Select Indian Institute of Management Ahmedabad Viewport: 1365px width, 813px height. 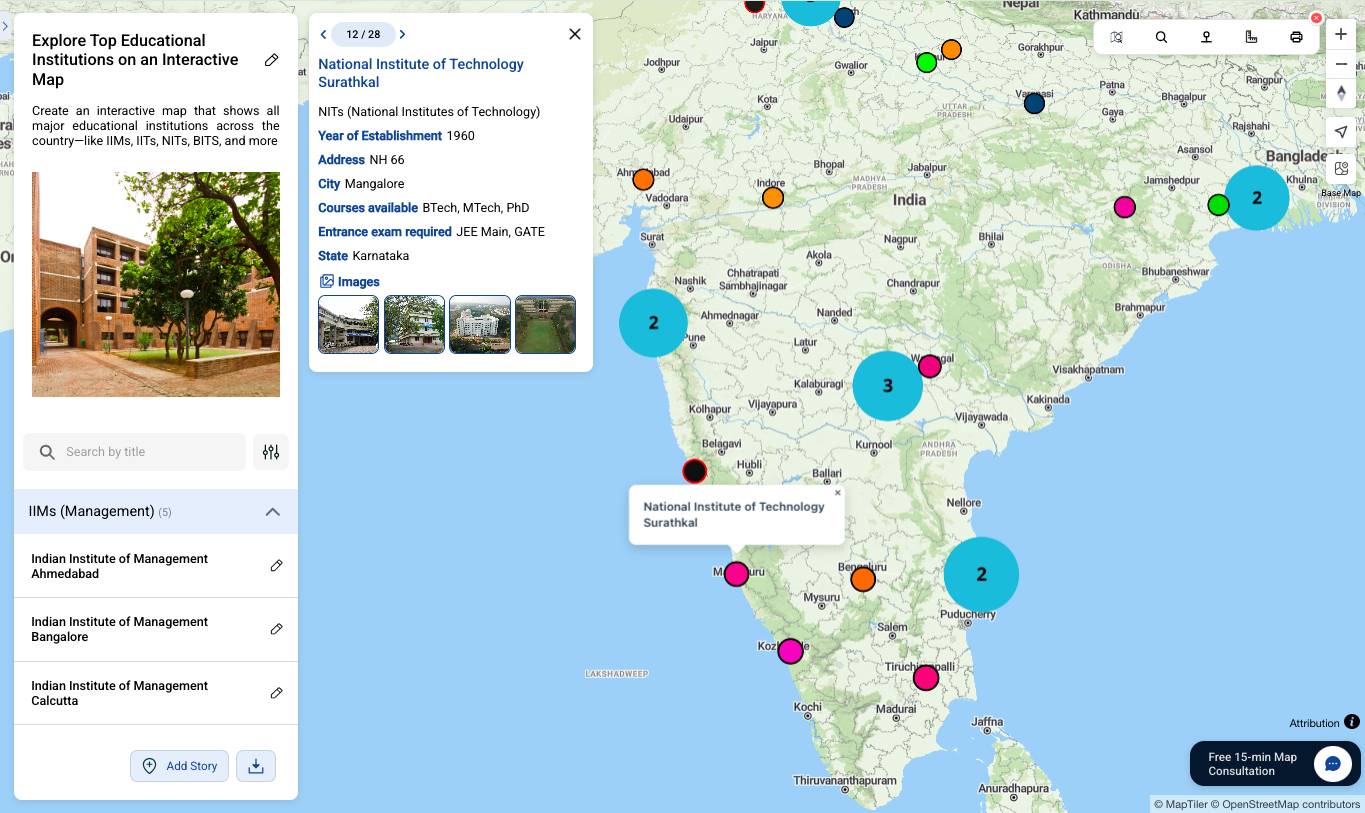[x=119, y=566]
